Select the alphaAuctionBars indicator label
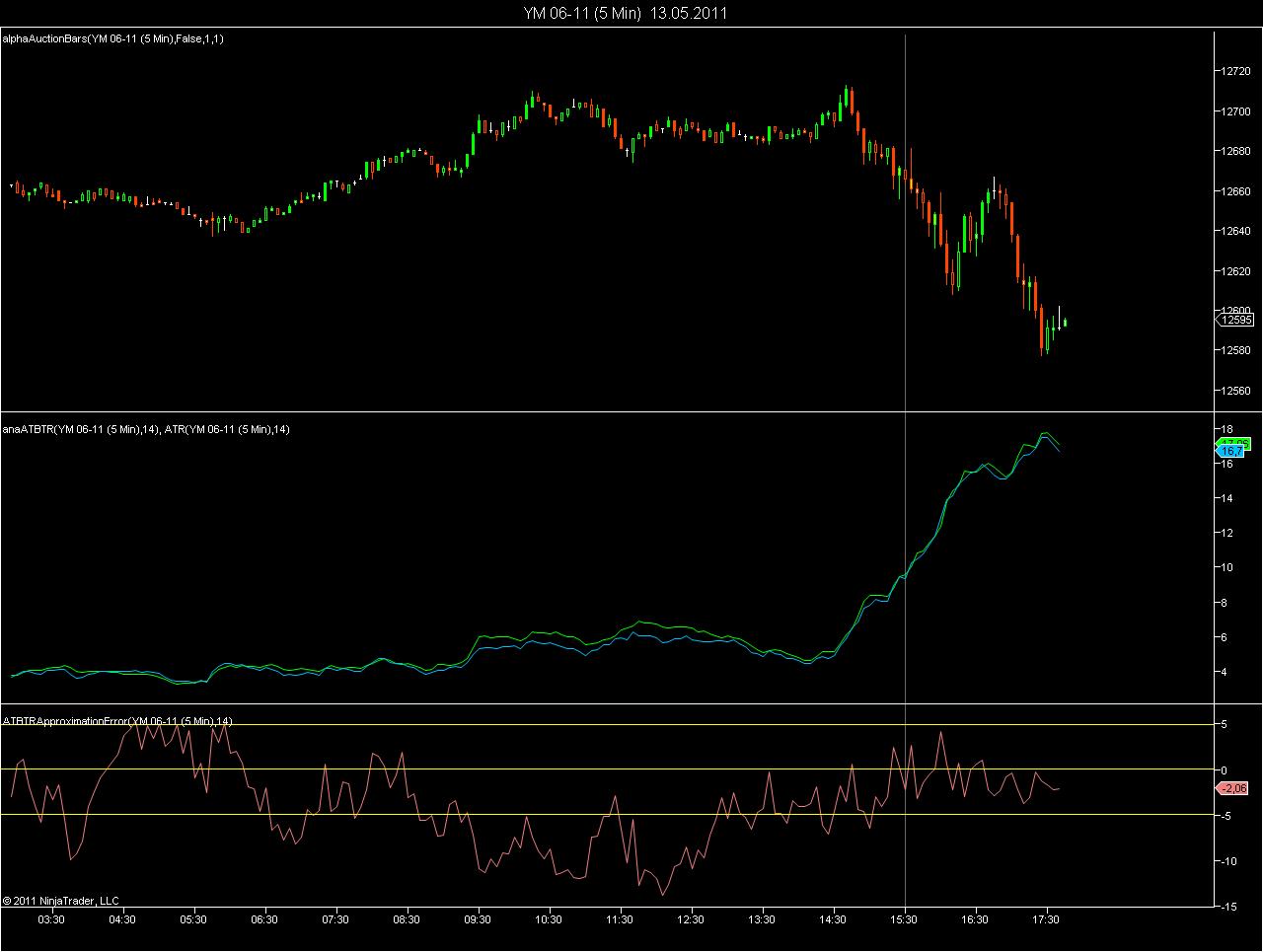Screen dimensions: 1263x952 pyautogui.click(x=114, y=38)
